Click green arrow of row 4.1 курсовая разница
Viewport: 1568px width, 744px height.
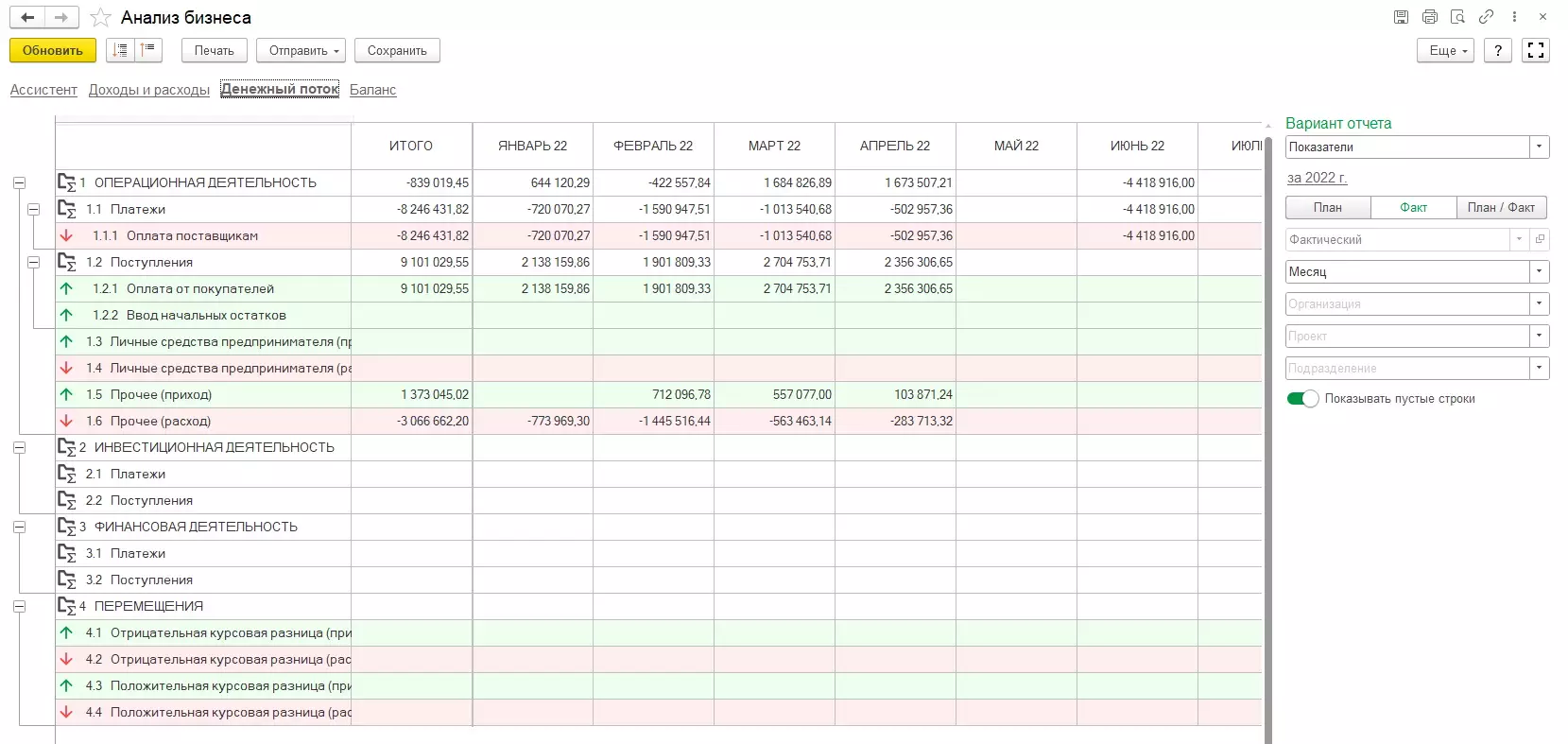pos(66,632)
